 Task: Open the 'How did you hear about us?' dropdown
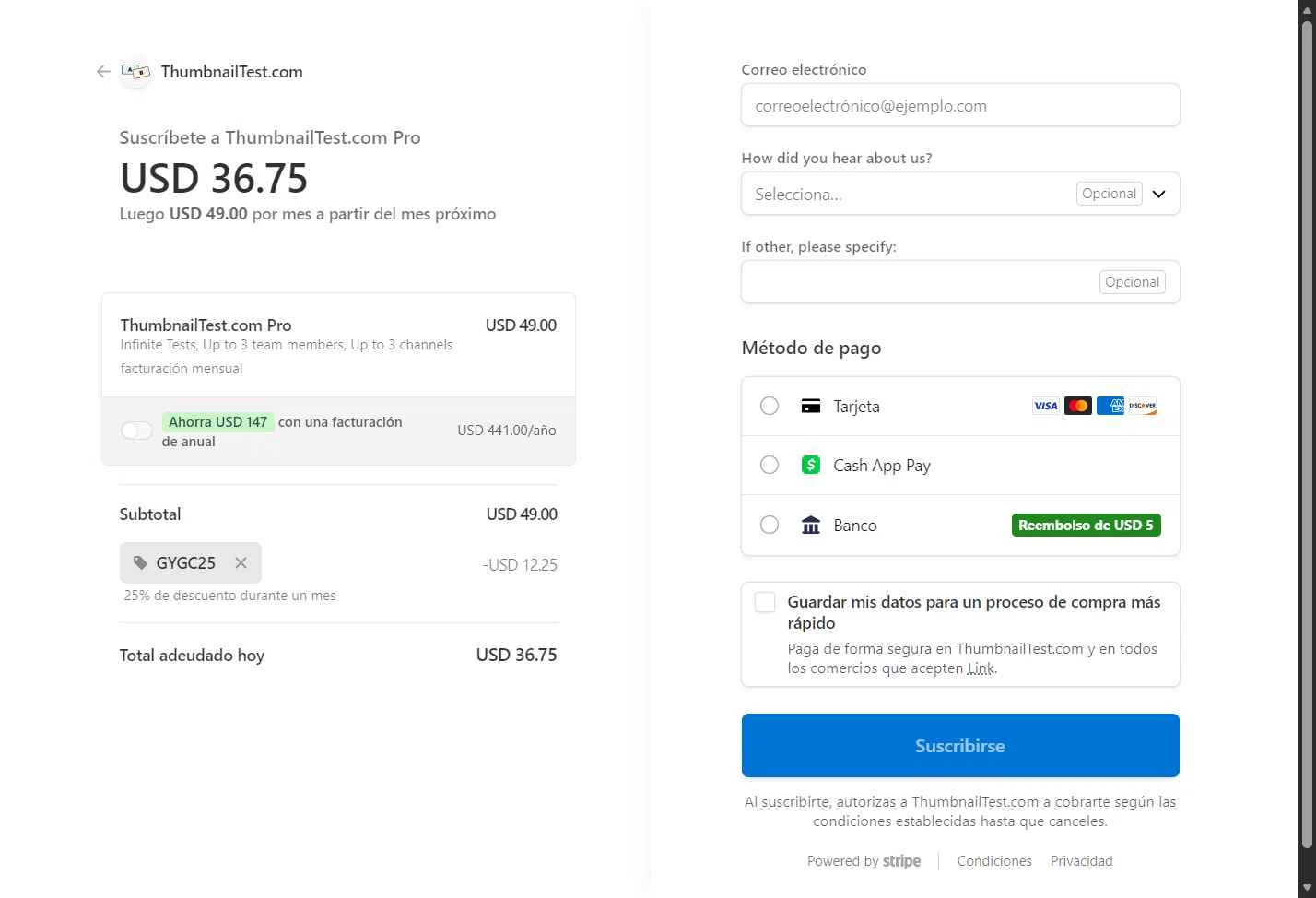[960, 194]
